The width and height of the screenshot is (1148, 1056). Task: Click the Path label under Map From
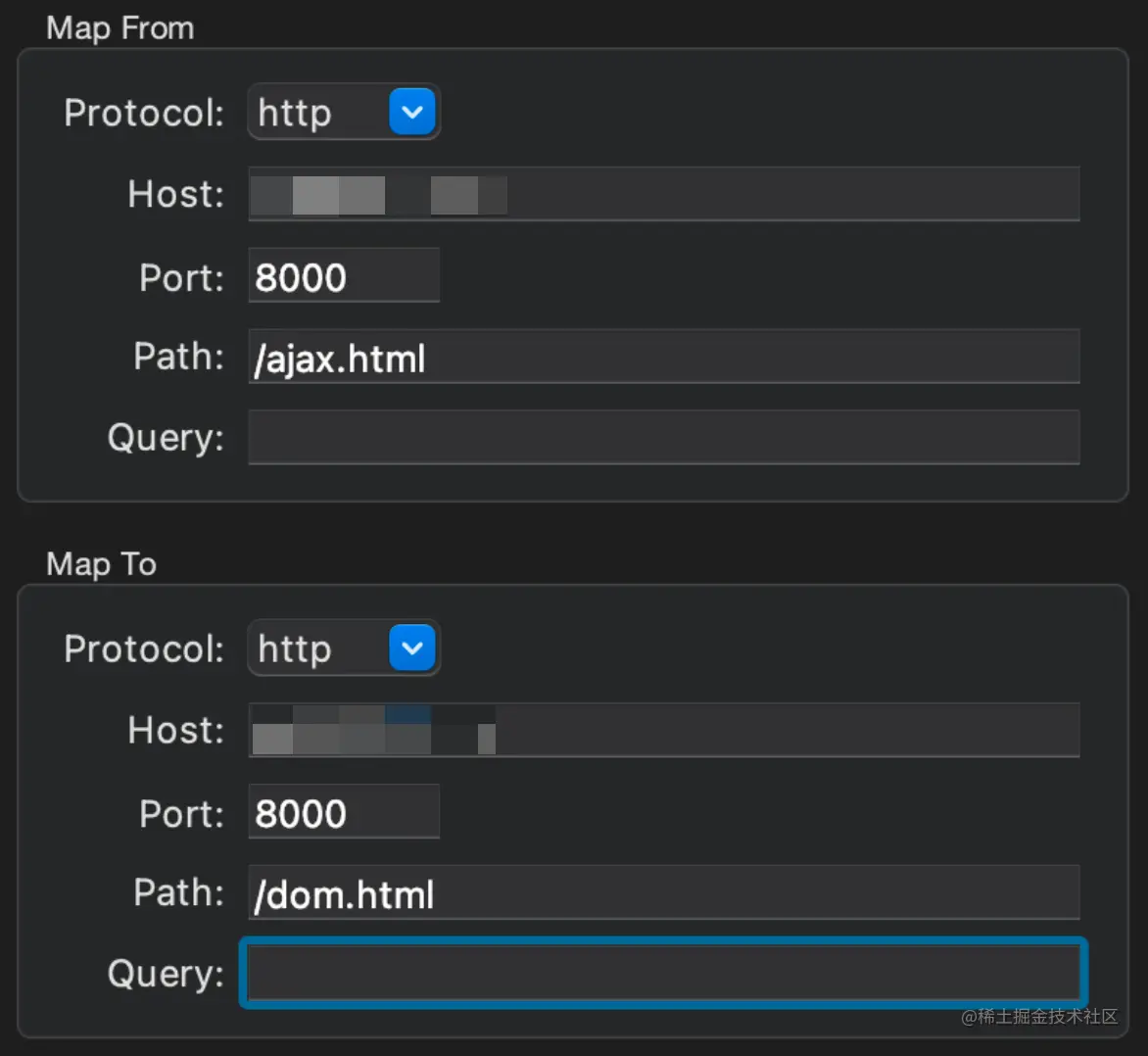point(178,357)
